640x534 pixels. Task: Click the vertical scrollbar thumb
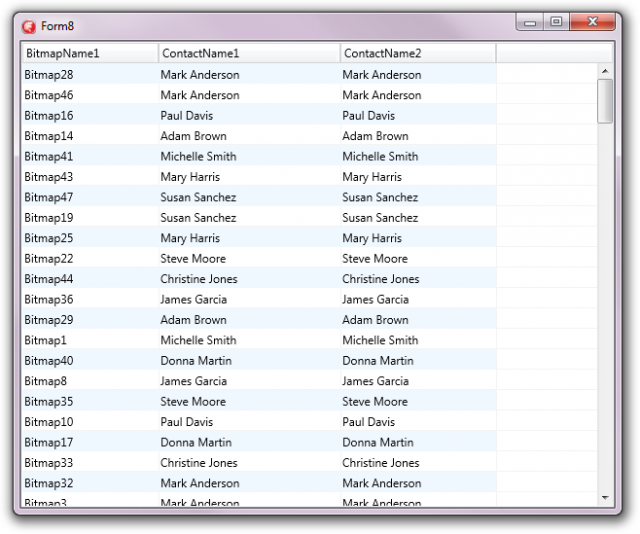click(605, 101)
